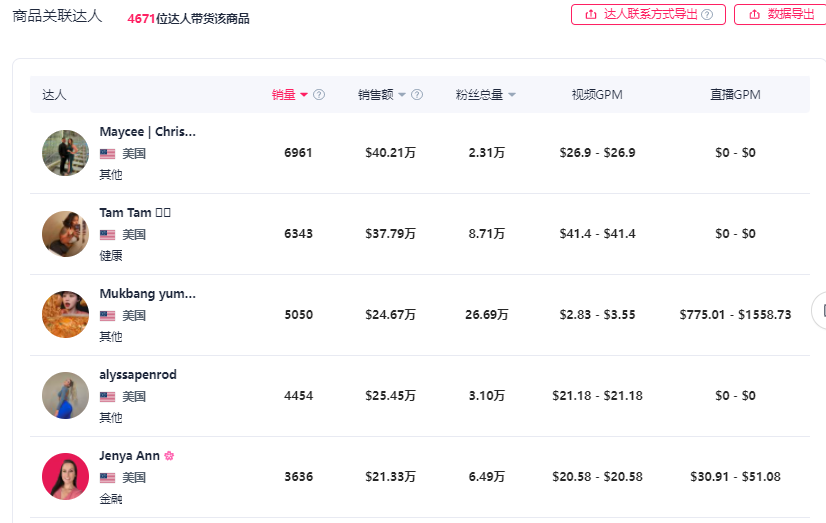Click help icon beside 销售额 column header
Screen dimensions: 826x523
(x=417, y=95)
